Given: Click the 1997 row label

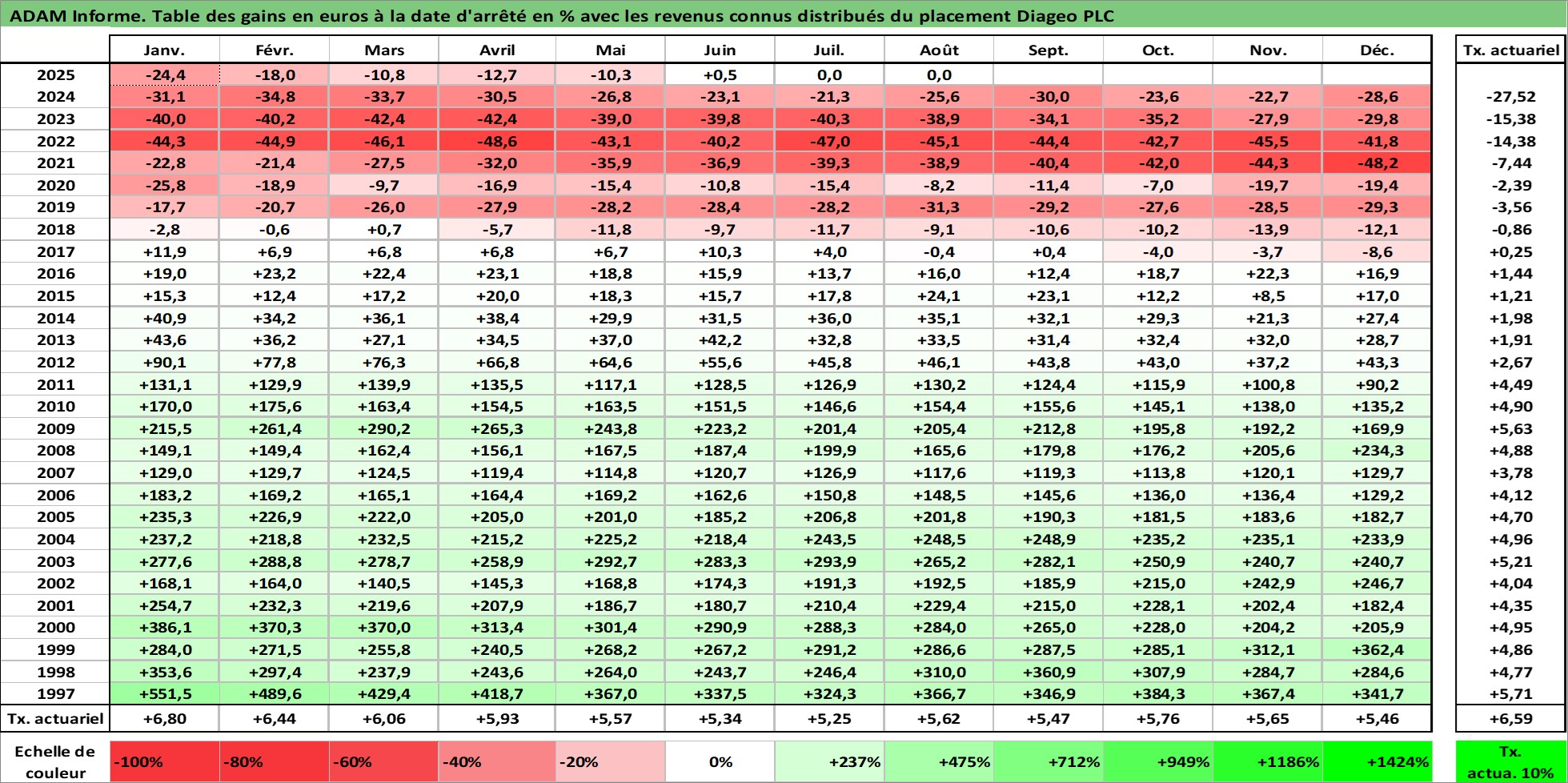Looking at the screenshot, I should 55,693.
